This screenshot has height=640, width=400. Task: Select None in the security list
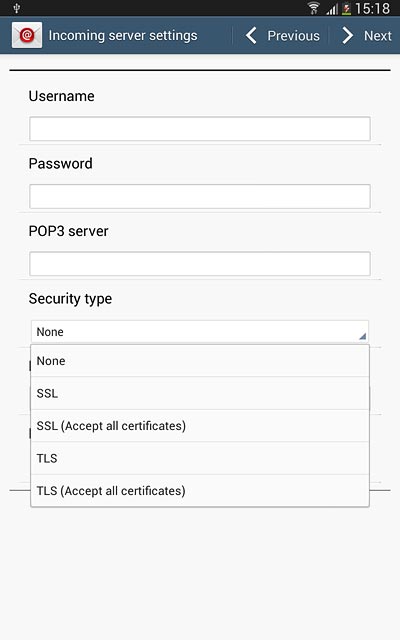tap(200, 361)
